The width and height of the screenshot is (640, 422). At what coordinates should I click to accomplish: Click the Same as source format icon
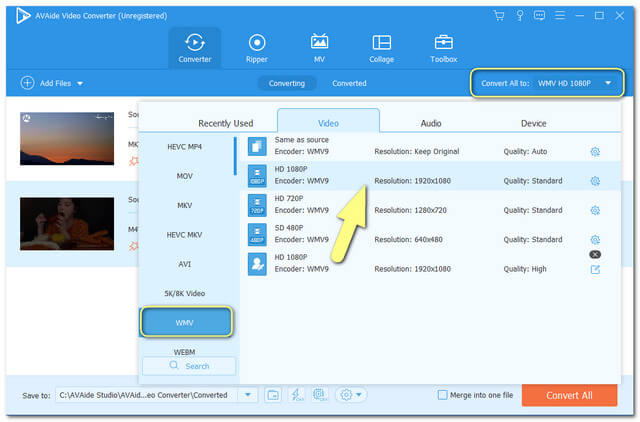[x=257, y=147]
